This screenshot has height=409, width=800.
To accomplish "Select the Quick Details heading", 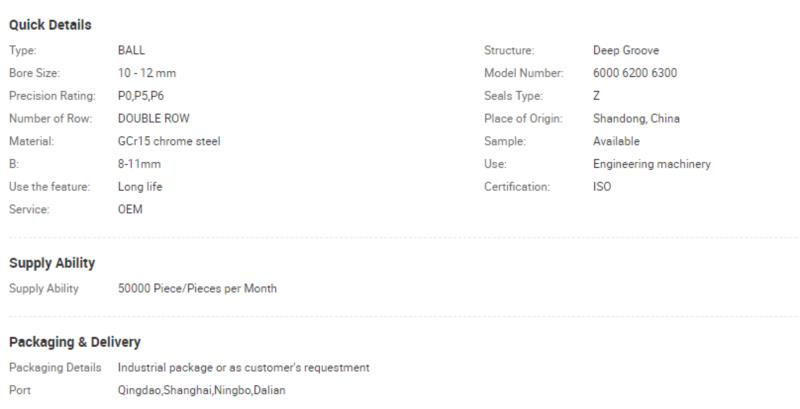I will (50, 25).
